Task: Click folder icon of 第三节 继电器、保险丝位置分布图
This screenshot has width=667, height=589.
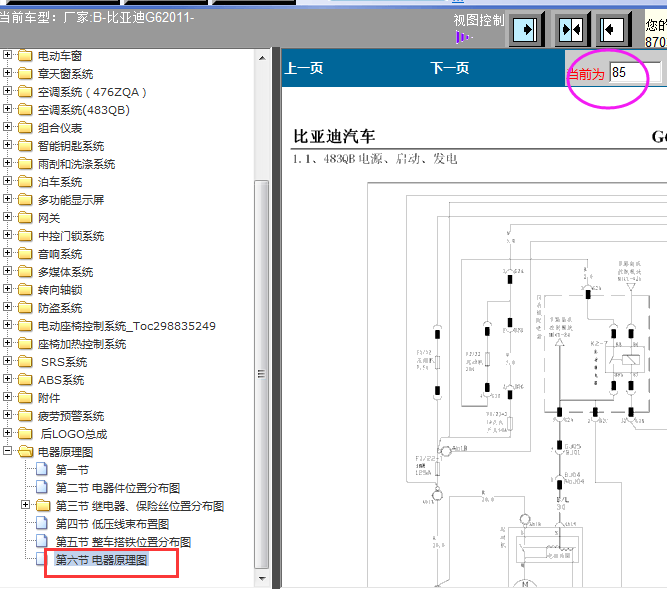Action: (x=43, y=505)
